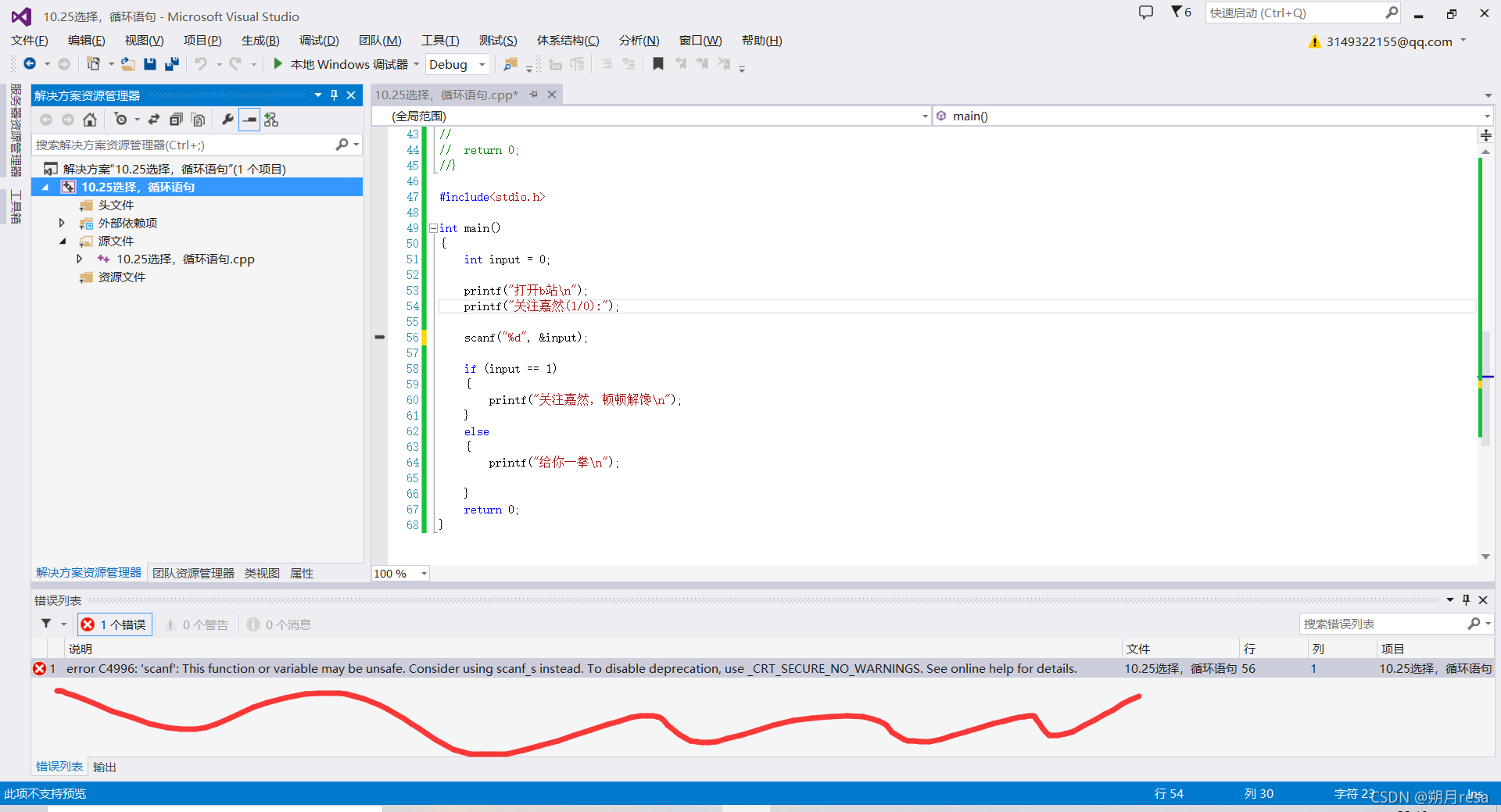Click the bookmark toggle icon in toolbar
The image size is (1501, 812).
pos(658,64)
